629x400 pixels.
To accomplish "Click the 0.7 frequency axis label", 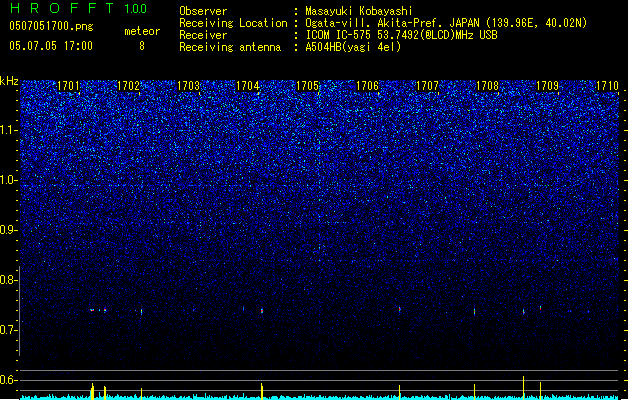I will (8, 330).
